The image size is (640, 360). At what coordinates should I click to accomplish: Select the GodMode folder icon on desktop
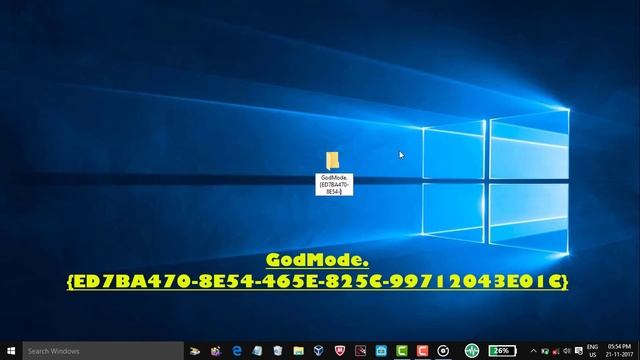(x=333, y=160)
